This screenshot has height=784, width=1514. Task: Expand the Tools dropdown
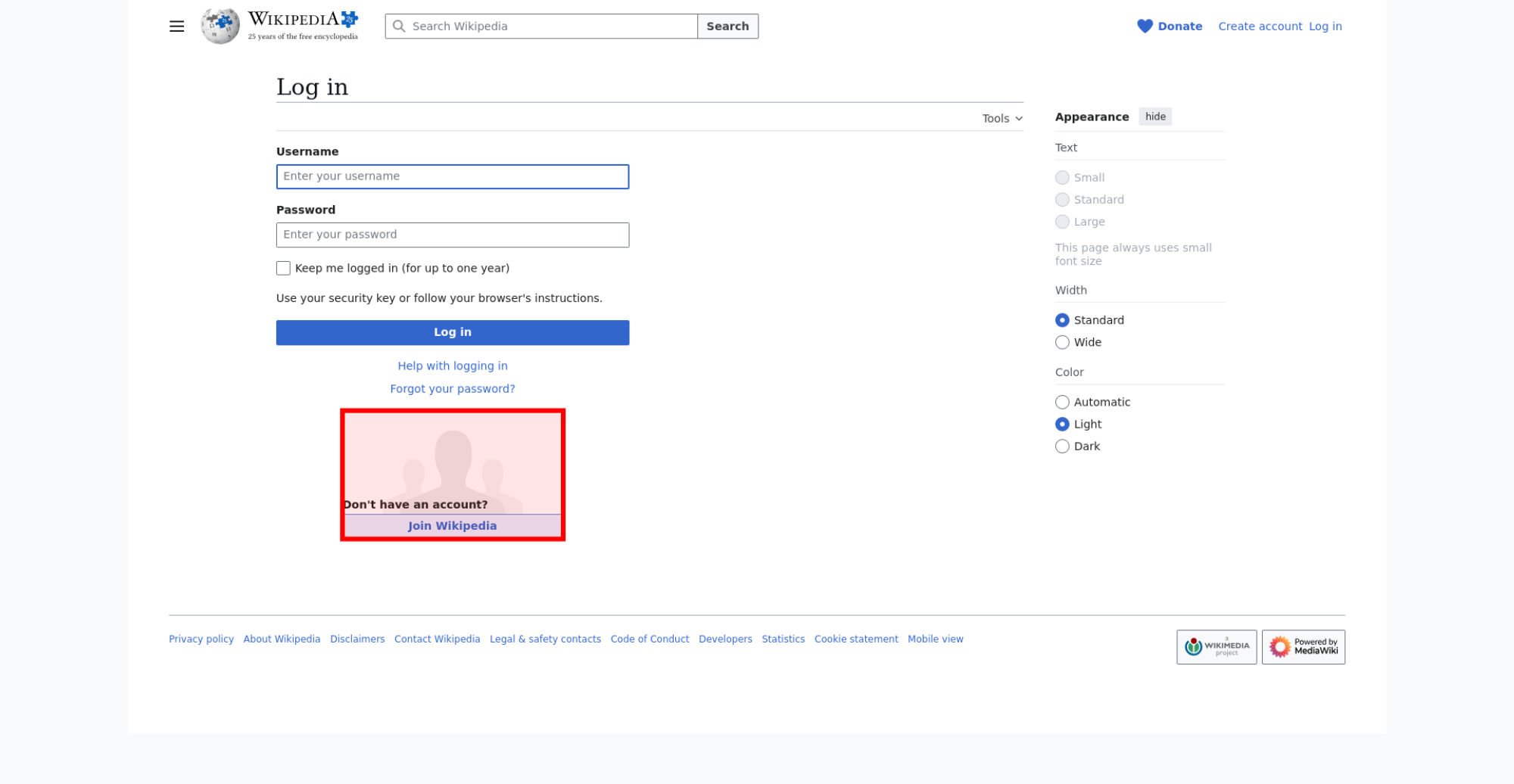click(x=1002, y=119)
